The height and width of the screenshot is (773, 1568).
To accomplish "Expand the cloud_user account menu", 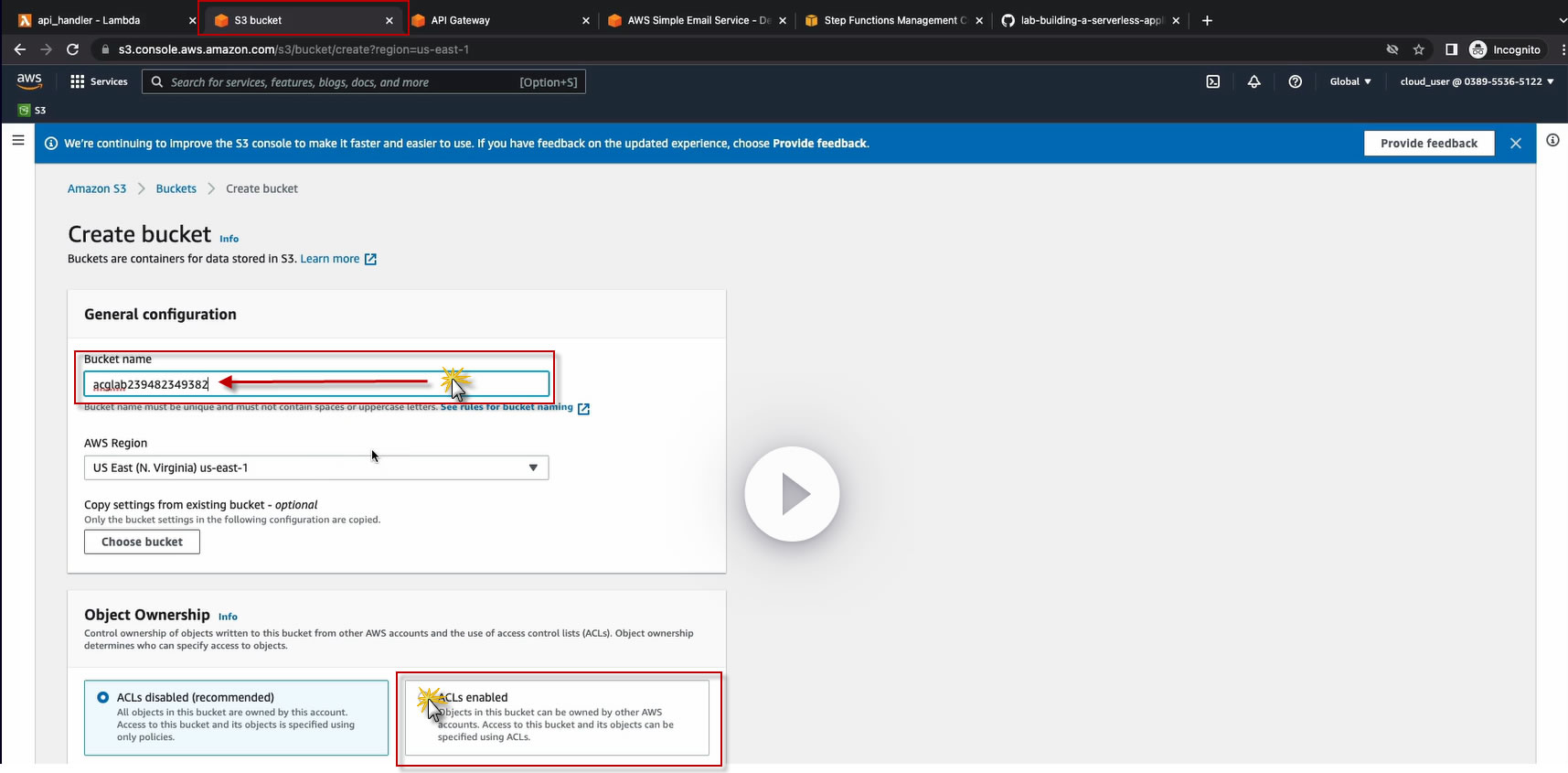I will click(1477, 81).
